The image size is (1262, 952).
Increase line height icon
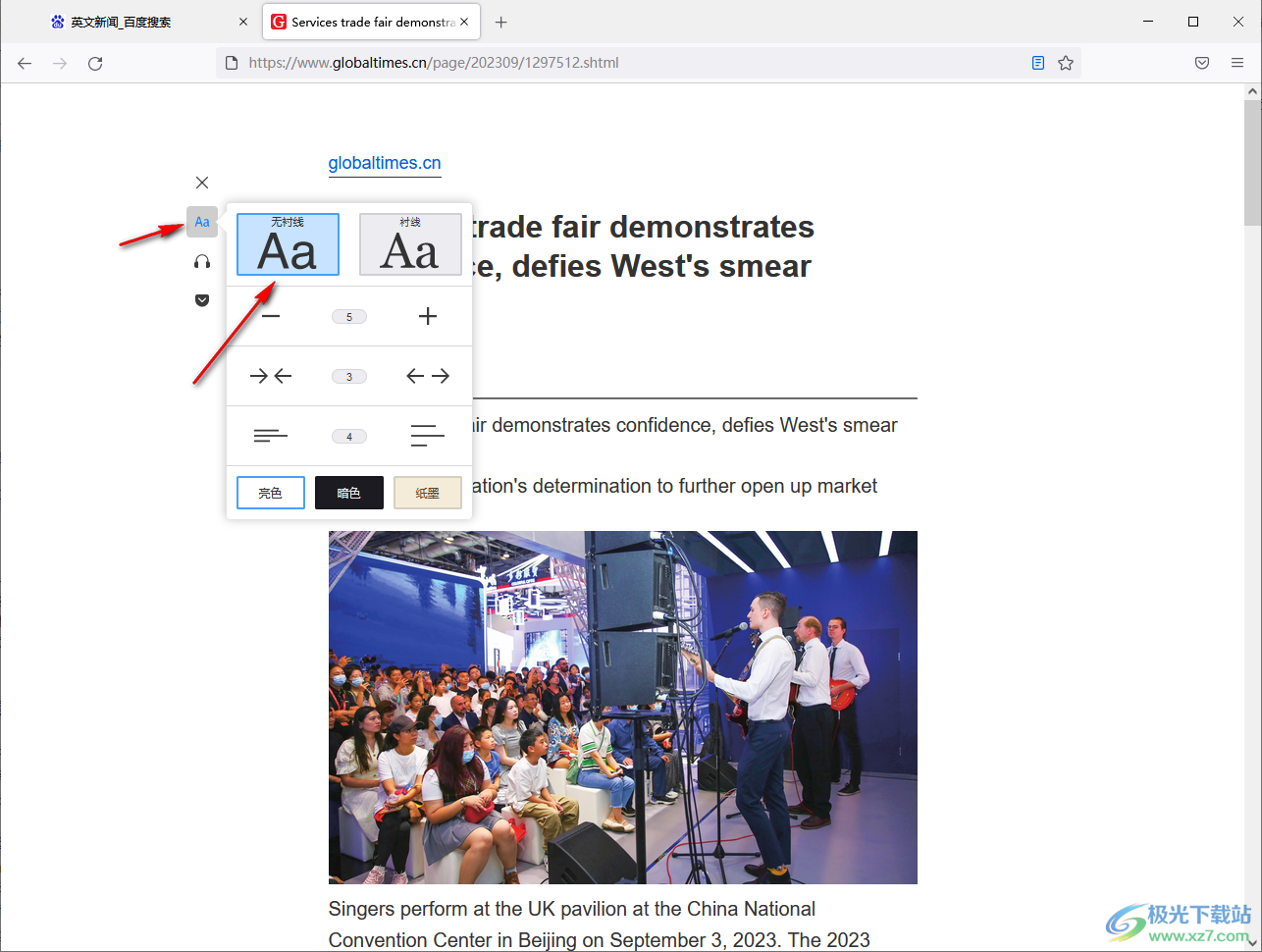(428, 436)
